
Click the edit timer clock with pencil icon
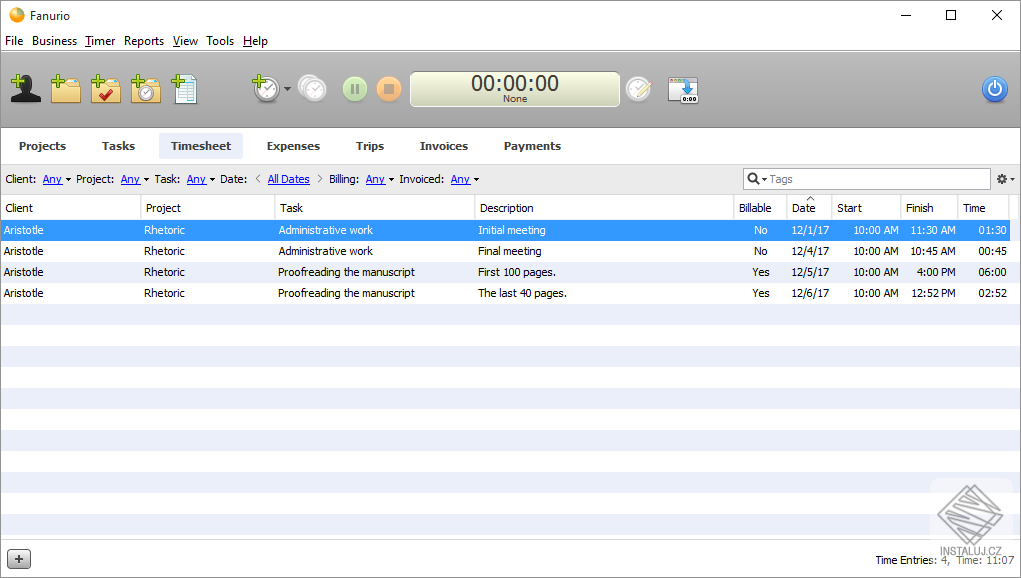pos(638,89)
